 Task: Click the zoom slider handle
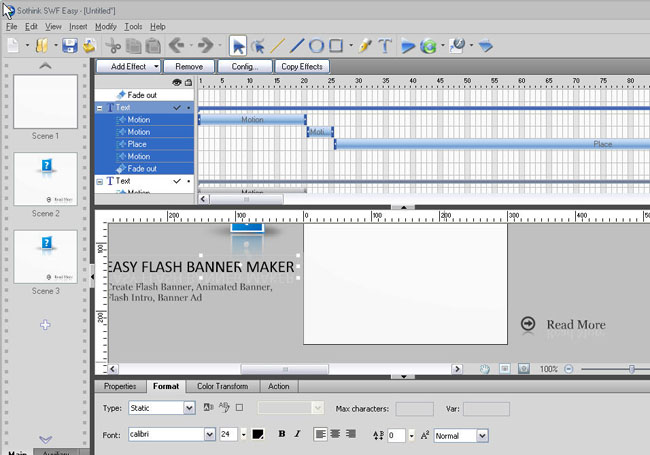tap(631, 369)
